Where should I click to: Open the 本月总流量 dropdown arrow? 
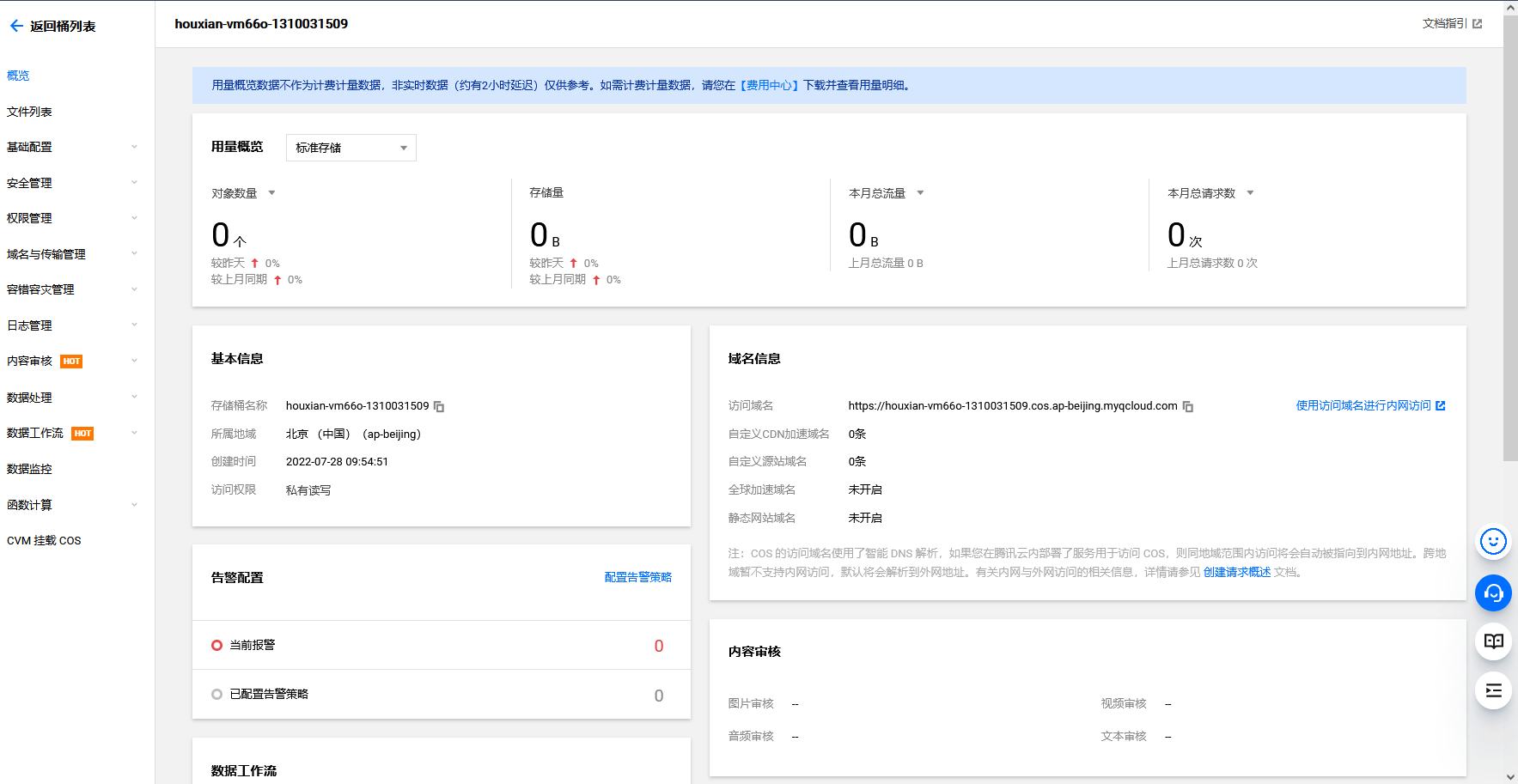[x=920, y=193]
